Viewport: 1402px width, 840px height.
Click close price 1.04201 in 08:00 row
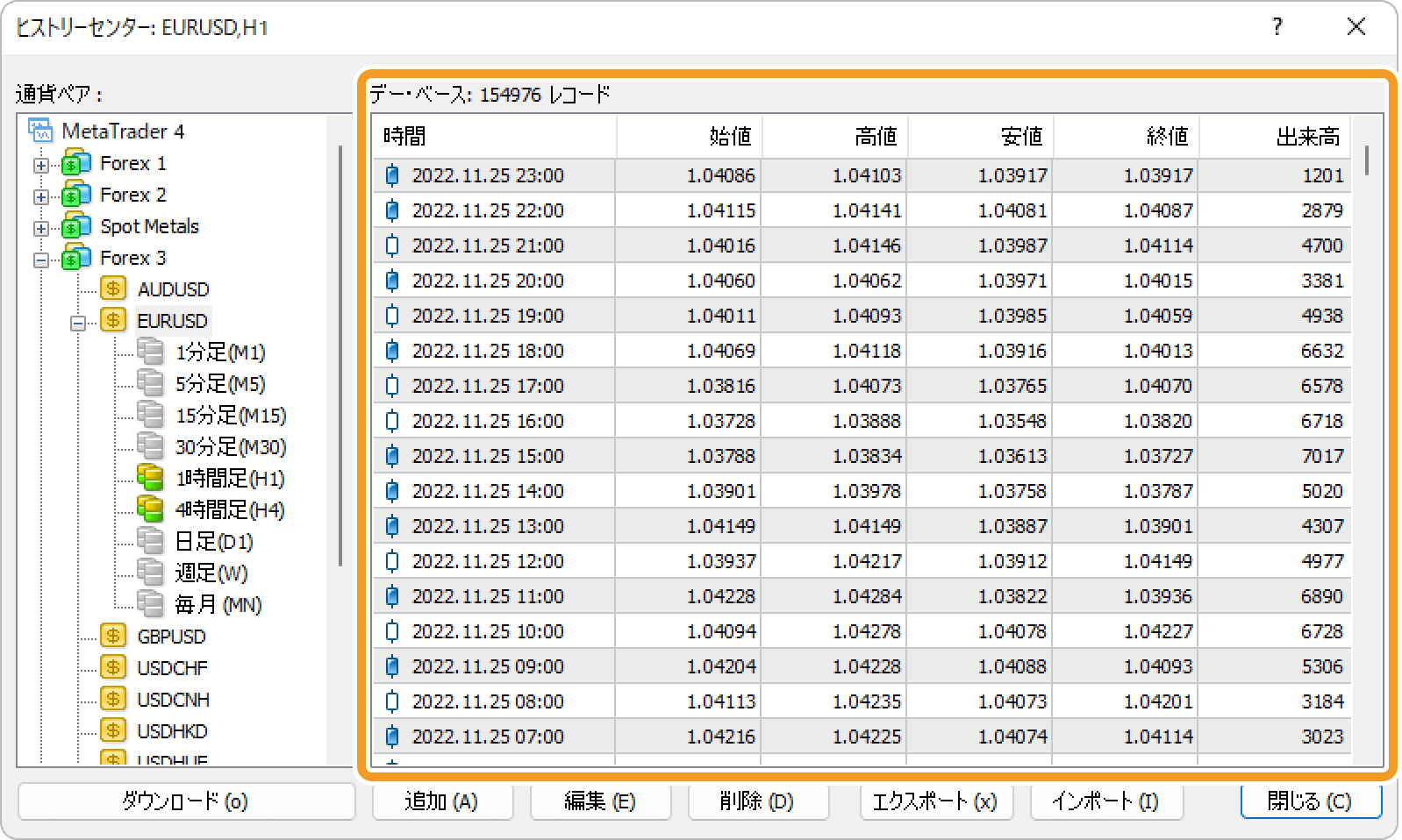click(x=1158, y=701)
